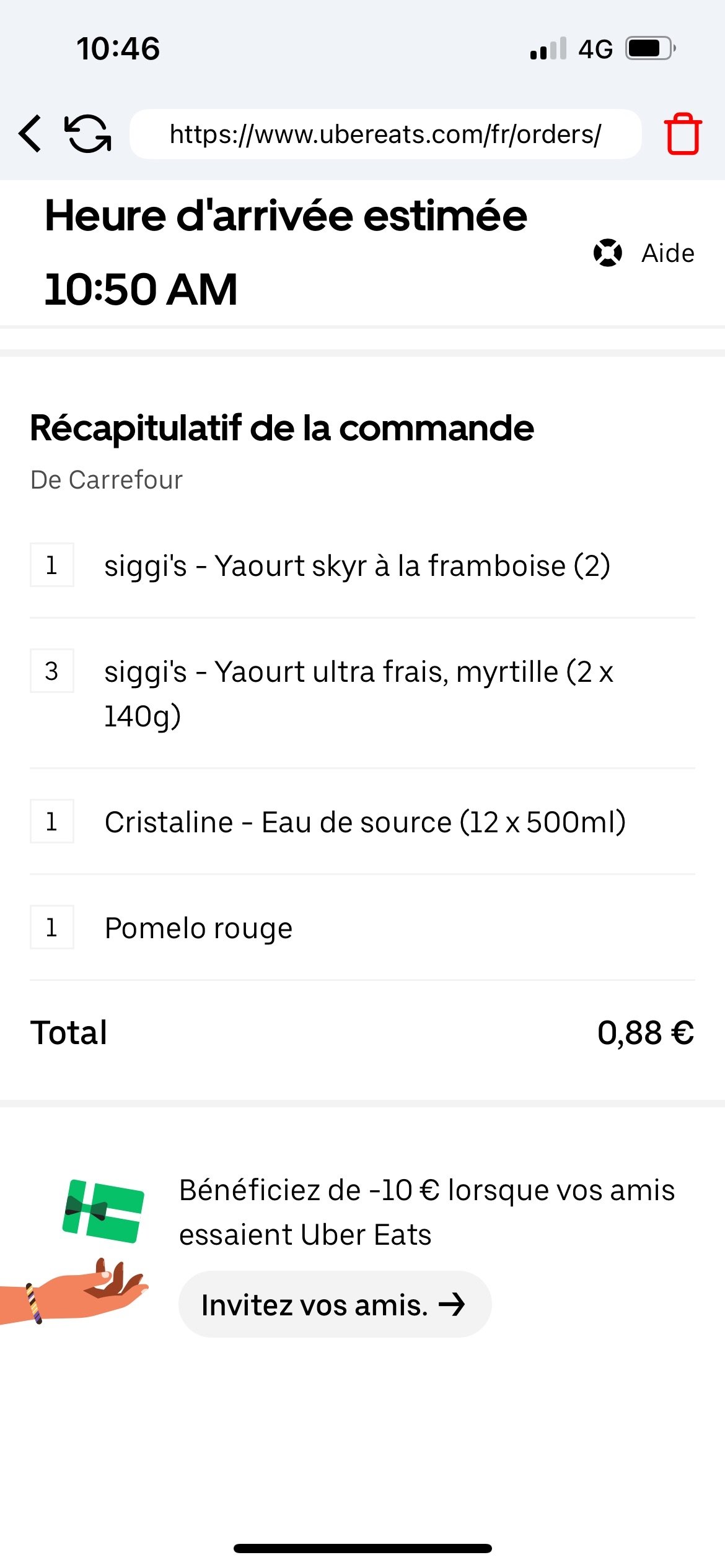Screen dimensions: 725x1568
Task: Select the Pomelo rouge item
Action: click(x=198, y=928)
